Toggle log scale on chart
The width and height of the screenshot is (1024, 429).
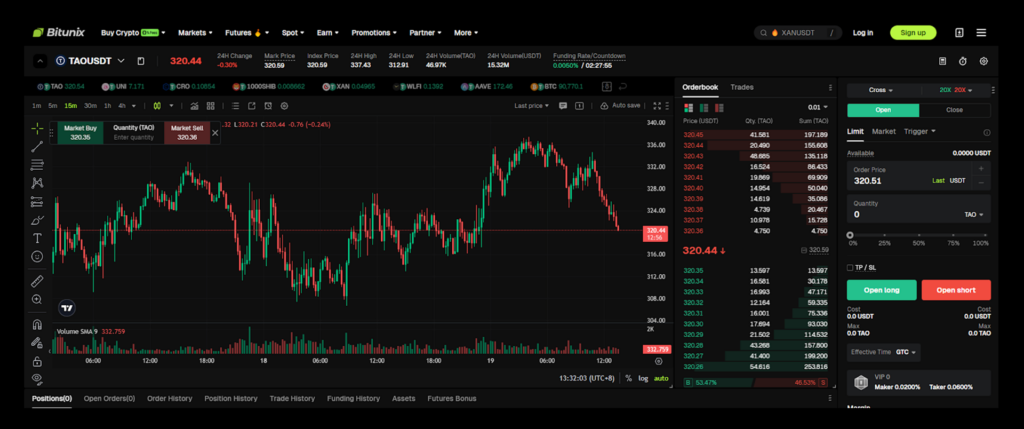tap(643, 378)
